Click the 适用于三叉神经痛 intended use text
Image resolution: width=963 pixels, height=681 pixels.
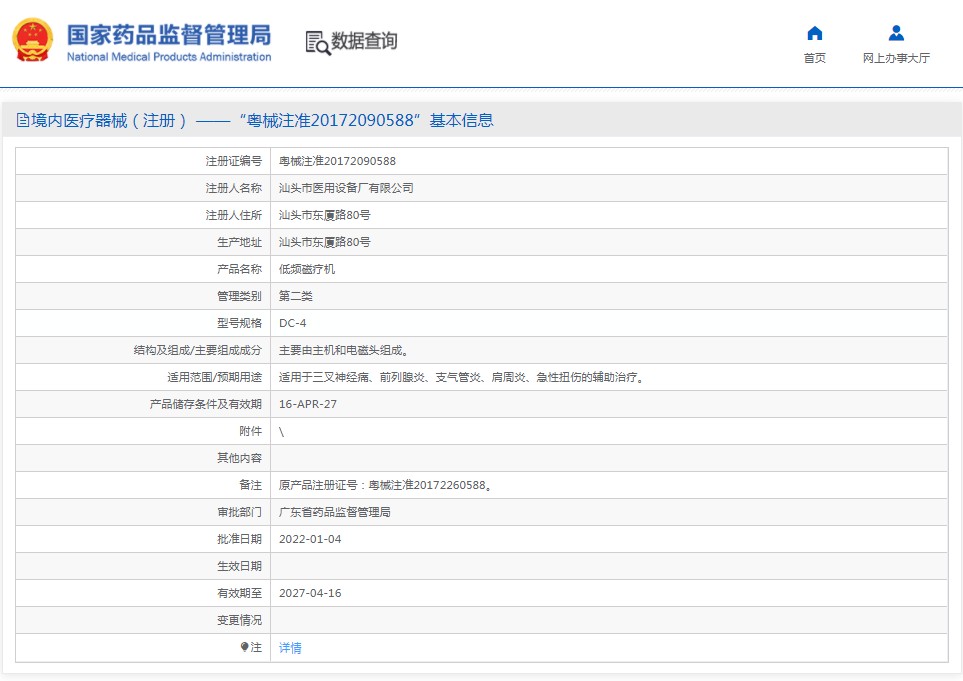coord(462,377)
